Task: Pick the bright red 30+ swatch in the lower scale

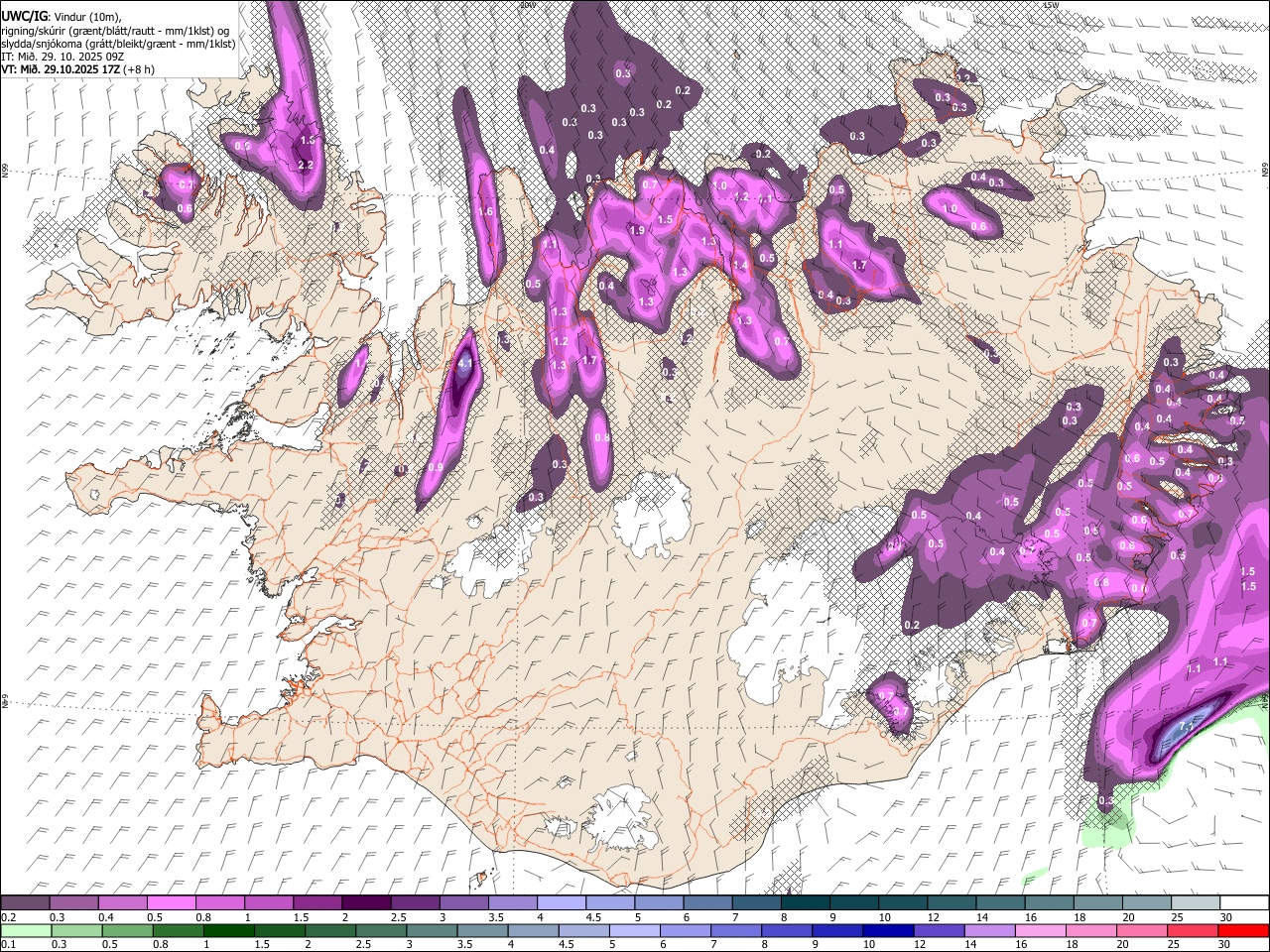Action: (x=1242, y=930)
